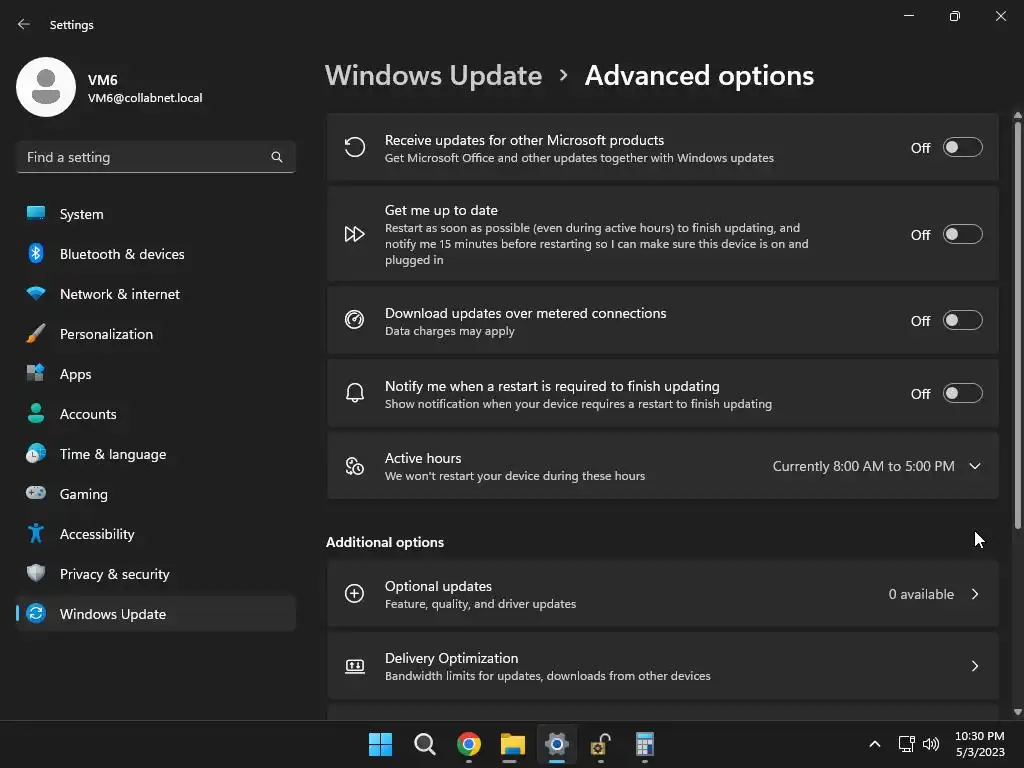
Task: Go back to Windows Update breadcrumb
Action: coord(434,76)
